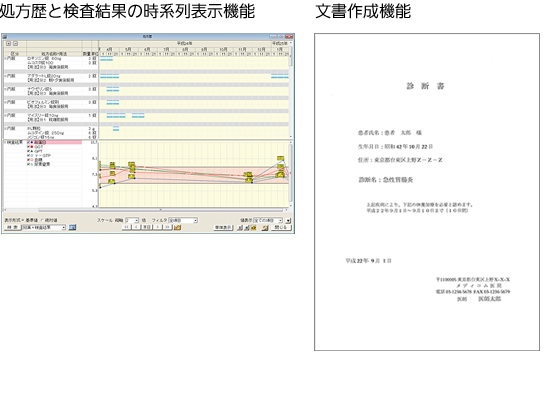Click the yellow chart icon after 単体表示
Image resolution: width=550 pixels, height=408 pixels.
tap(253, 228)
